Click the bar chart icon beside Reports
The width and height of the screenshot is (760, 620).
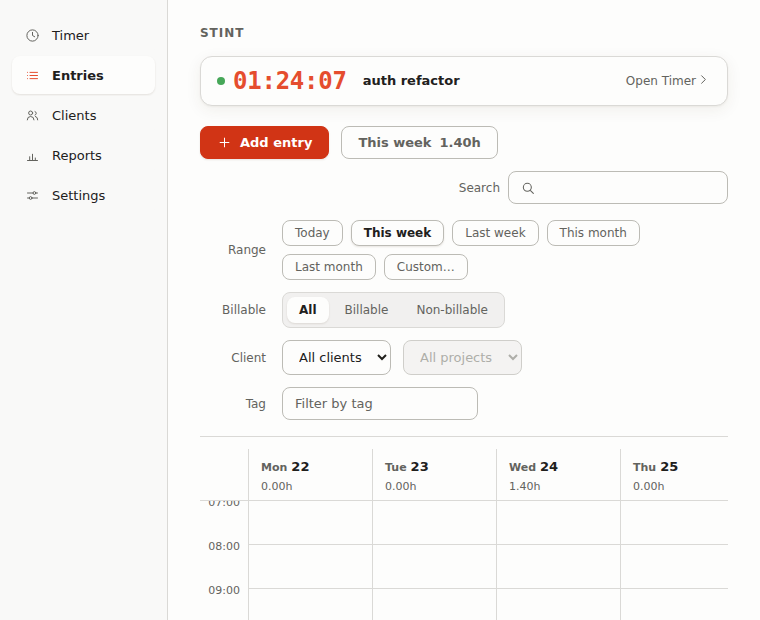[x=32, y=156]
